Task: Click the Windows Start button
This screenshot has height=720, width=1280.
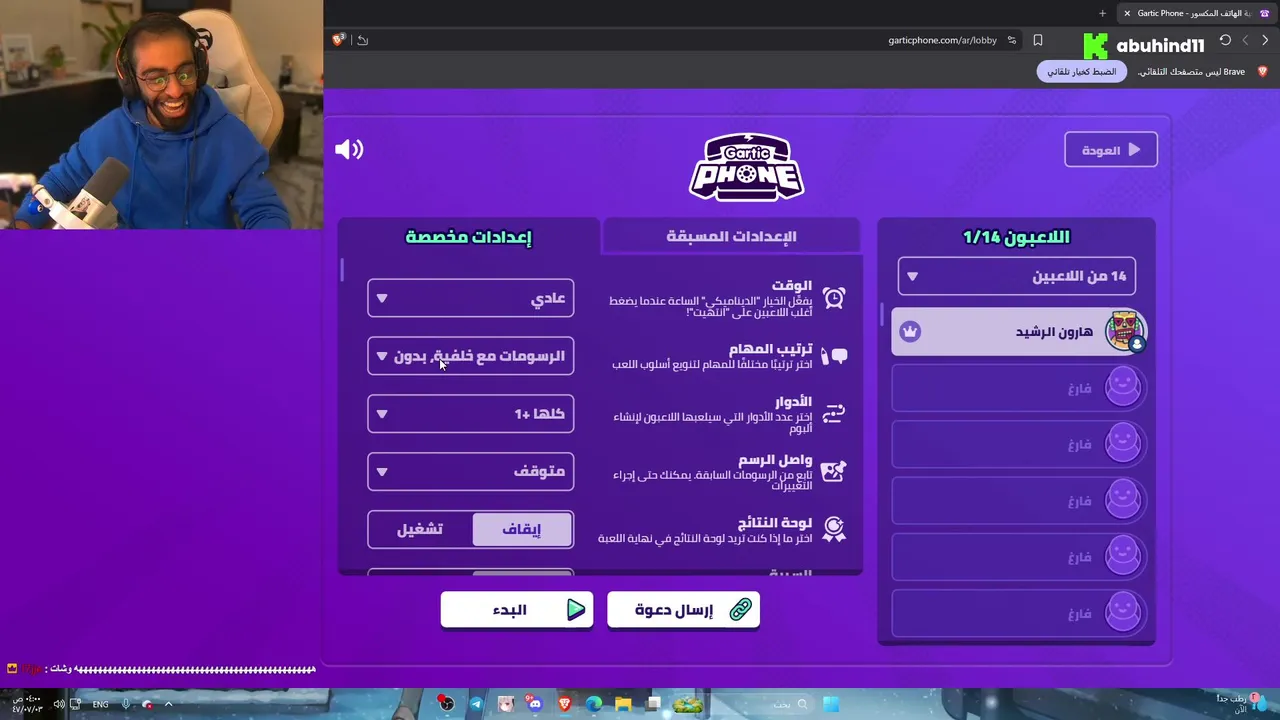Action: point(831,704)
